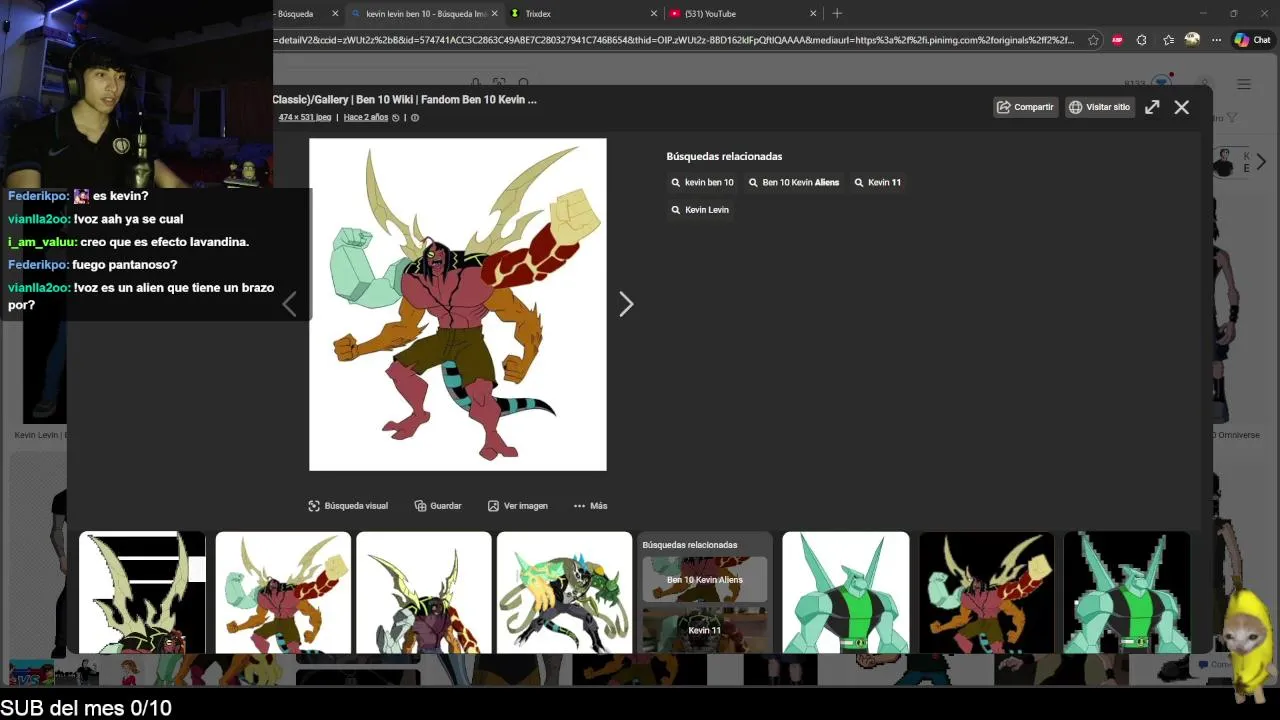Image resolution: width=1280 pixels, height=720 pixels.
Task: Click the right carousel chevron in results
Action: tap(1261, 161)
